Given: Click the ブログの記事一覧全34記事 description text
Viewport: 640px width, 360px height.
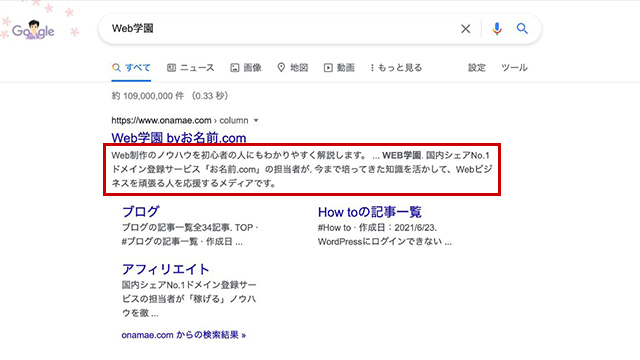Looking at the screenshot, I should 190,234.
